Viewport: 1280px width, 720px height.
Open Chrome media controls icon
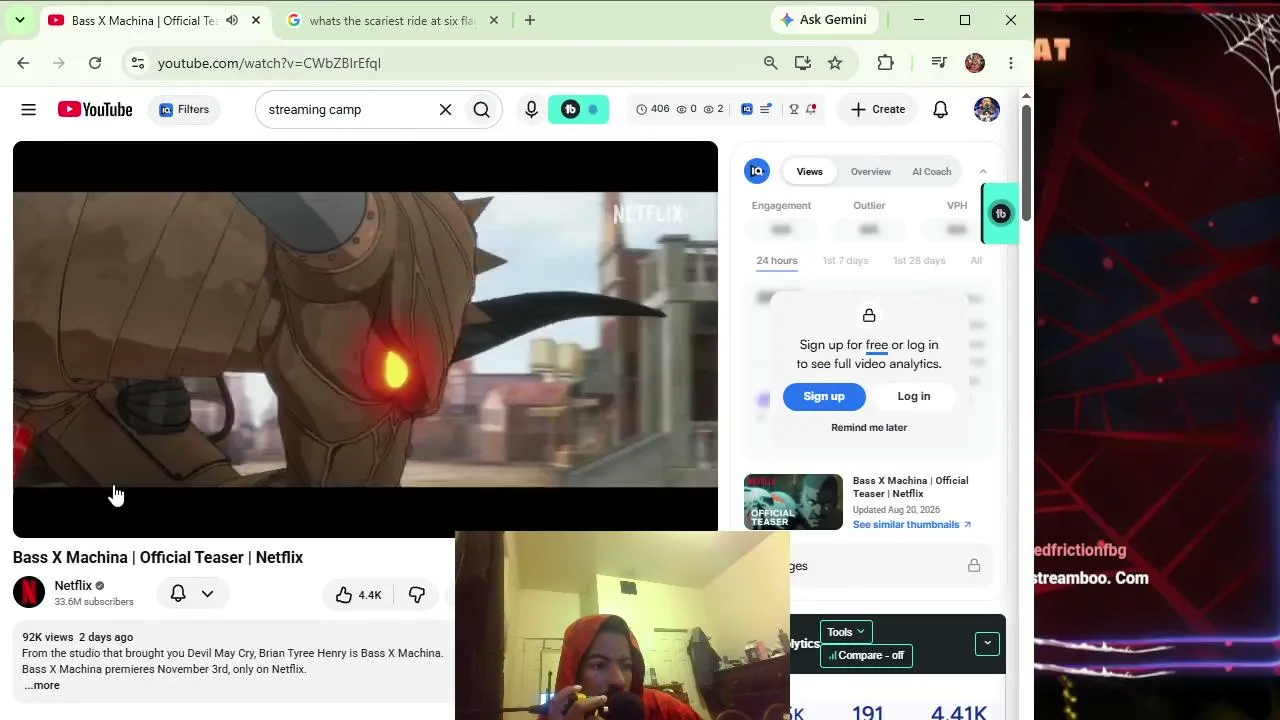tap(938, 63)
